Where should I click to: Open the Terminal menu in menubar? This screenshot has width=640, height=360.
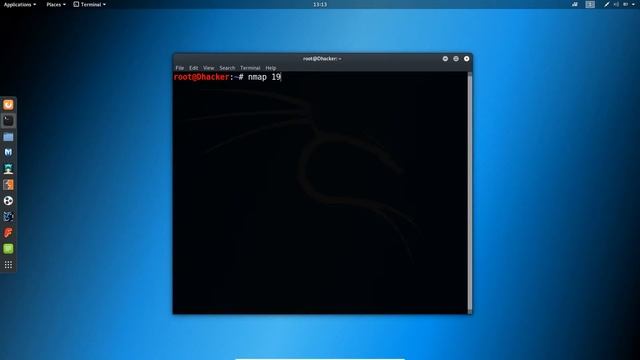tap(250, 68)
